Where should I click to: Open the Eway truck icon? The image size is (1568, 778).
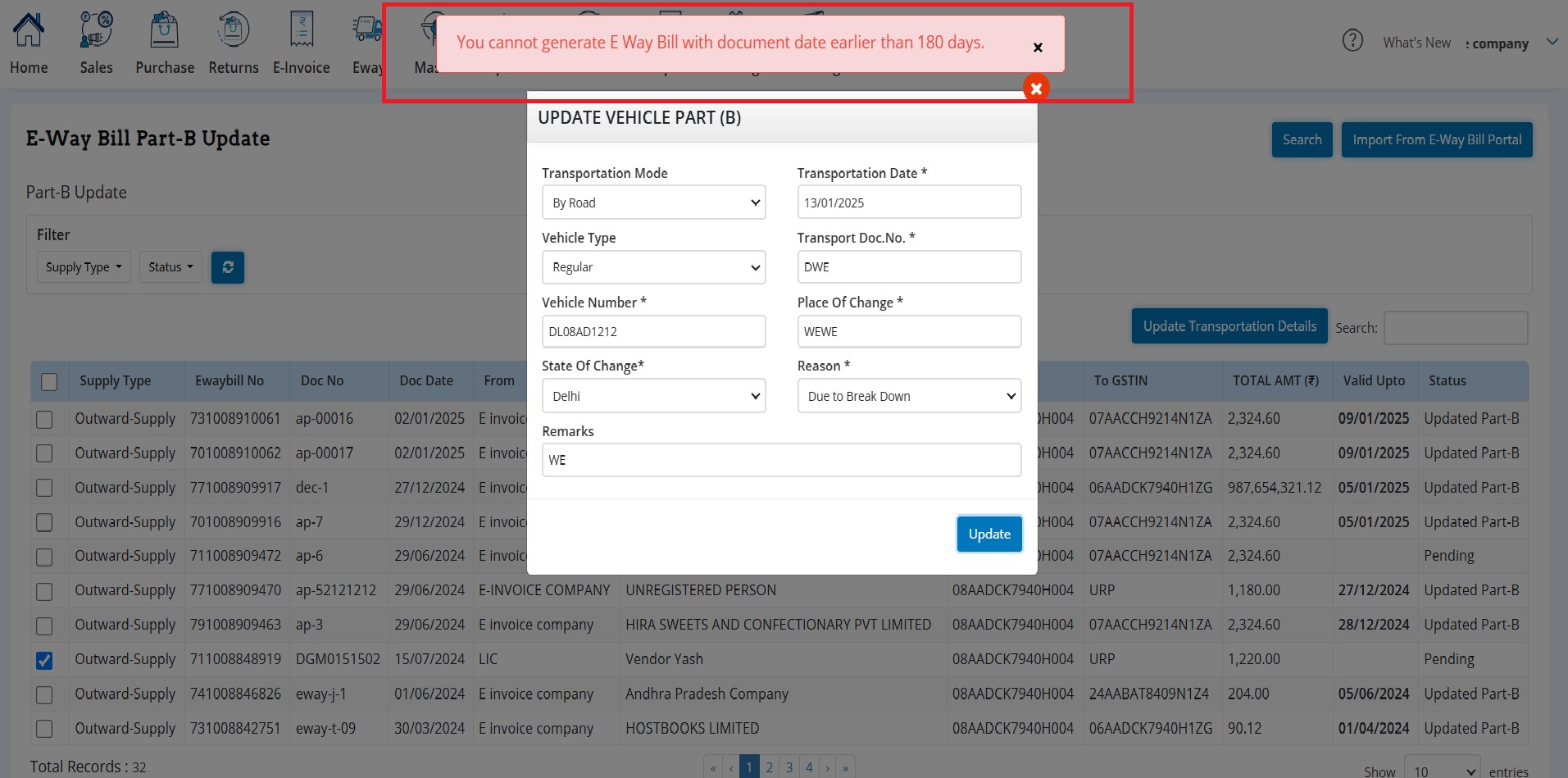coord(367,30)
